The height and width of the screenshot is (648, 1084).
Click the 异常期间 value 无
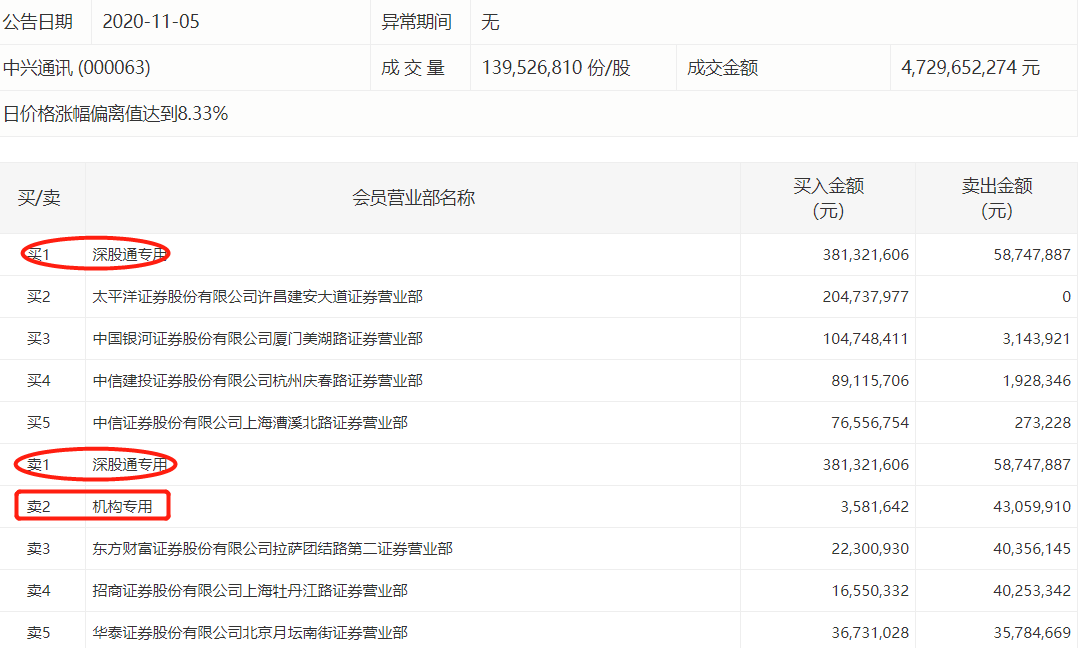pyautogui.click(x=490, y=22)
